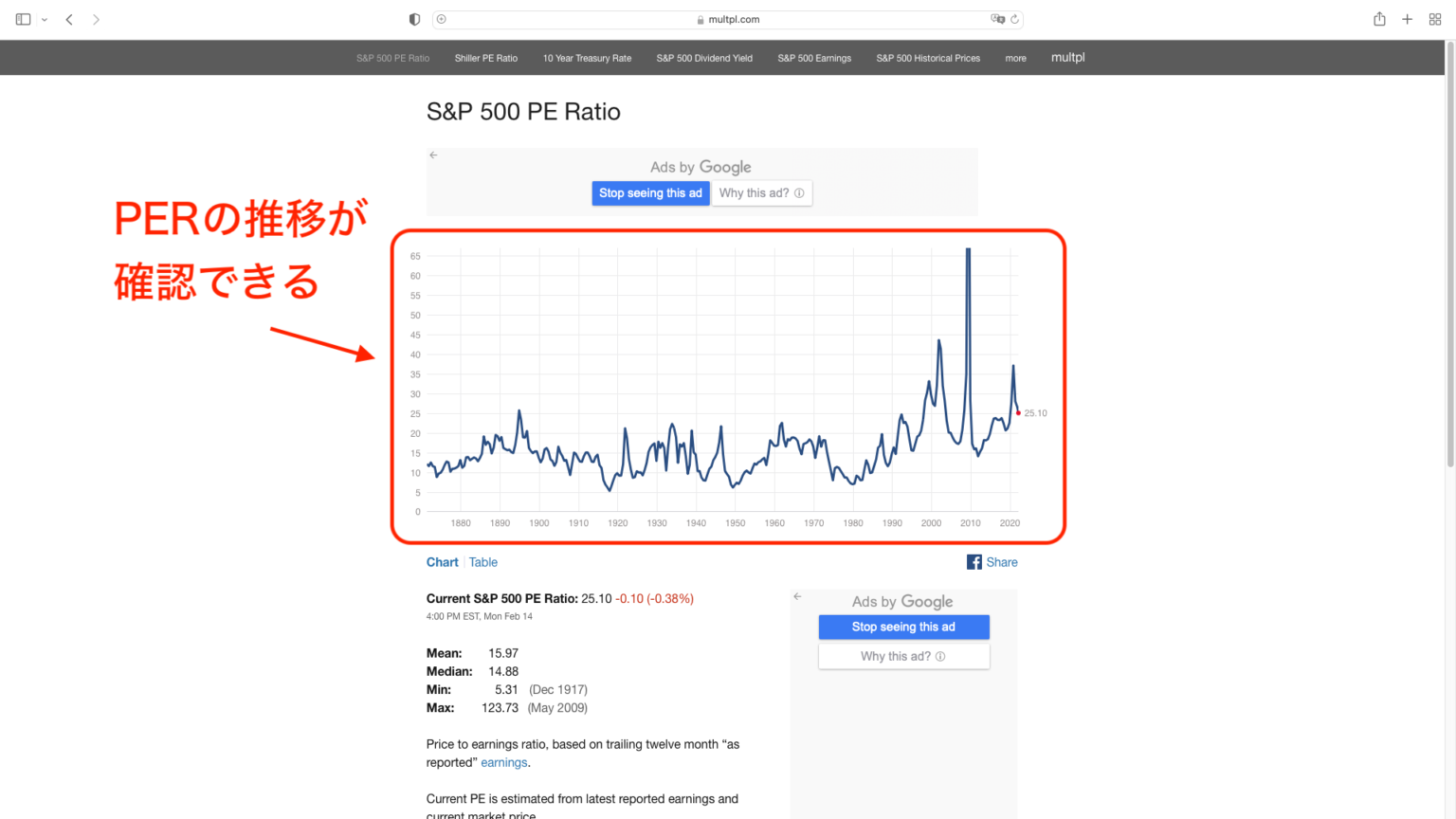Select S&P 500 Historical Prices
The height and width of the screenshot is (819, 1456).
click(928, 58)
